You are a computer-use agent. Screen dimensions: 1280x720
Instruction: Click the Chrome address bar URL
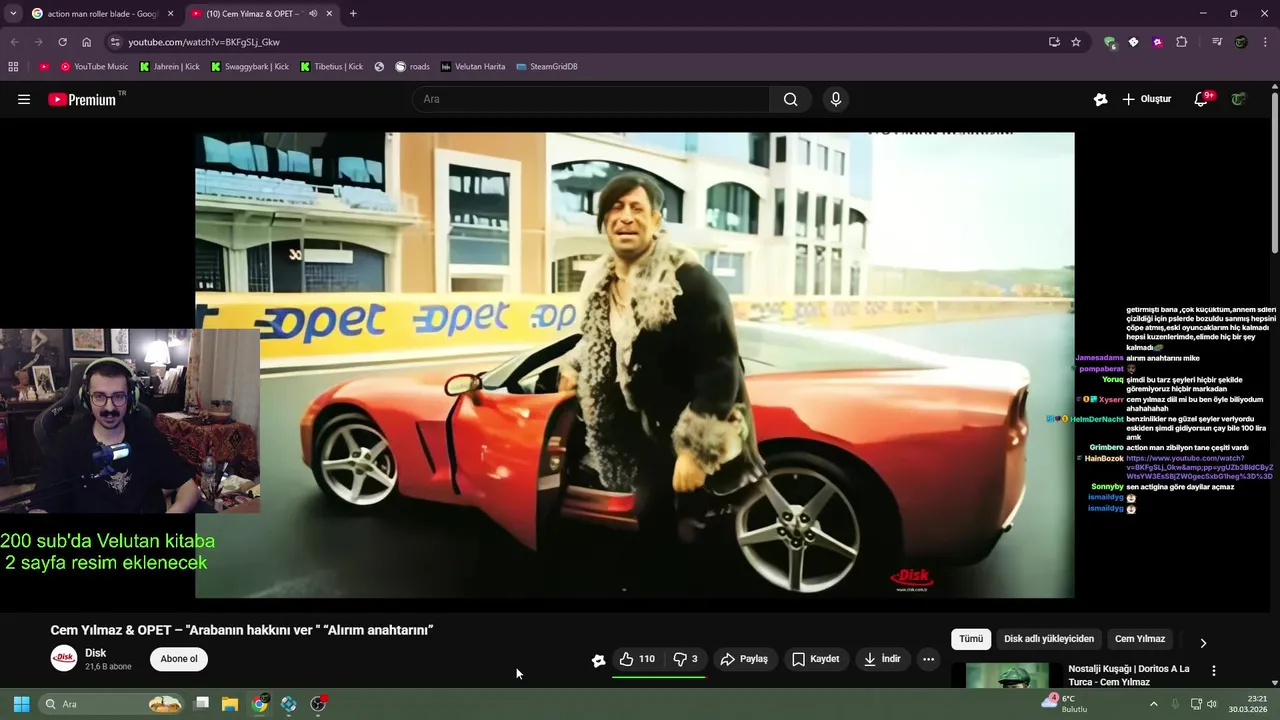[x=204, y=42]
